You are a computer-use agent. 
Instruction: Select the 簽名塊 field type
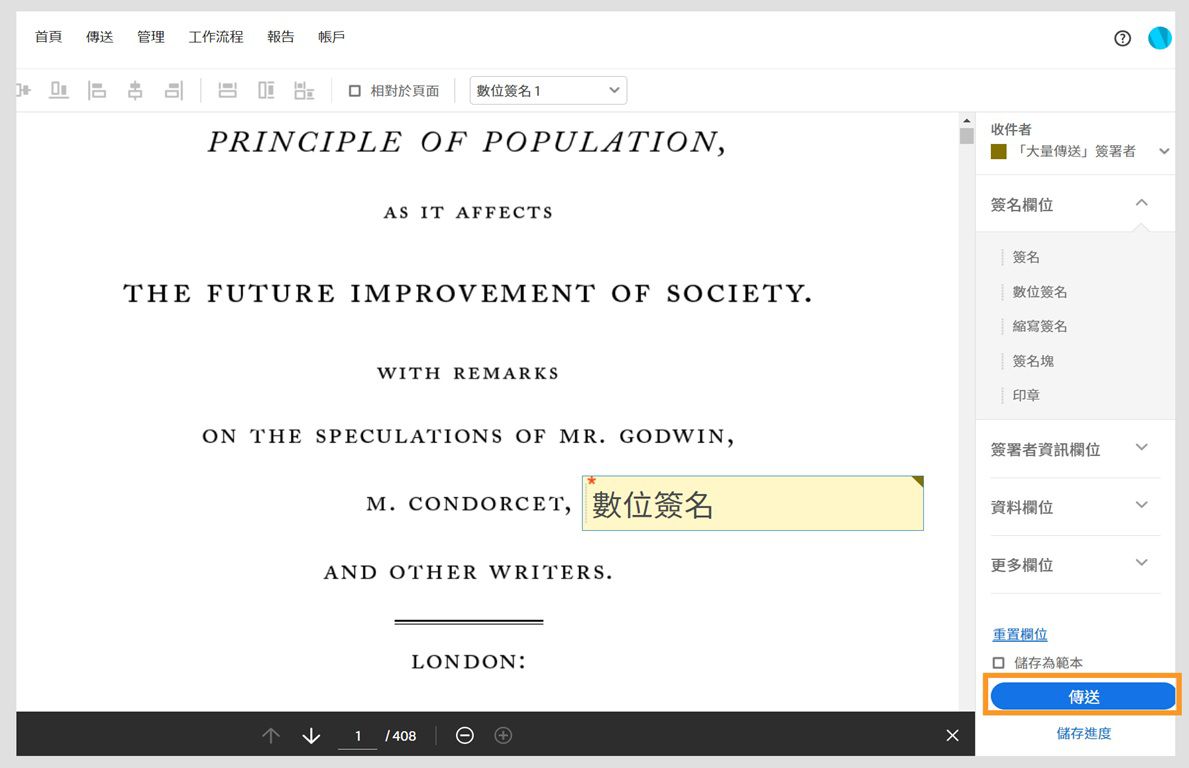pos(1033,361)
